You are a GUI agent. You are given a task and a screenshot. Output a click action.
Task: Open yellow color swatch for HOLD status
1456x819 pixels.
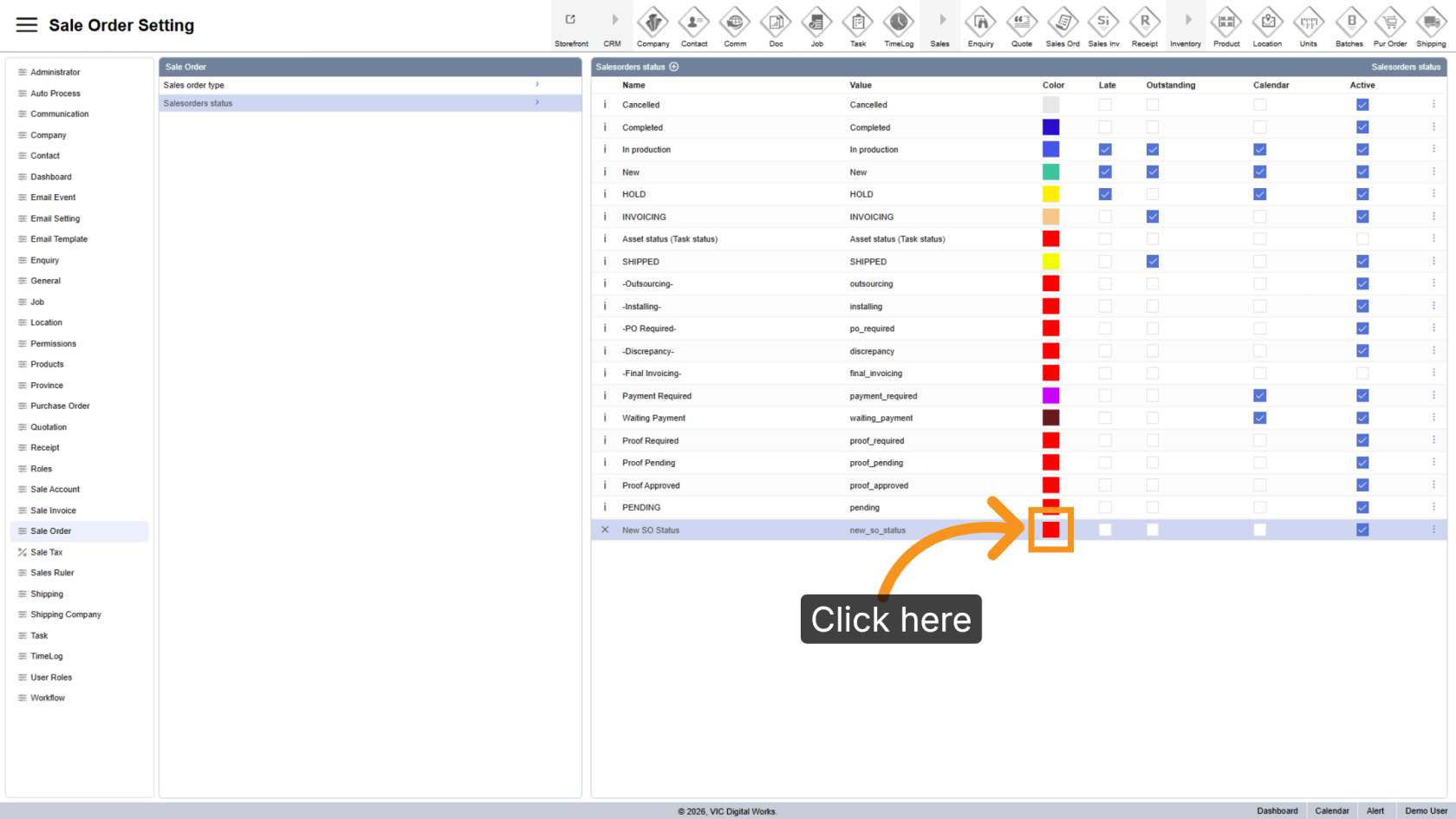tap(1050, 194)
